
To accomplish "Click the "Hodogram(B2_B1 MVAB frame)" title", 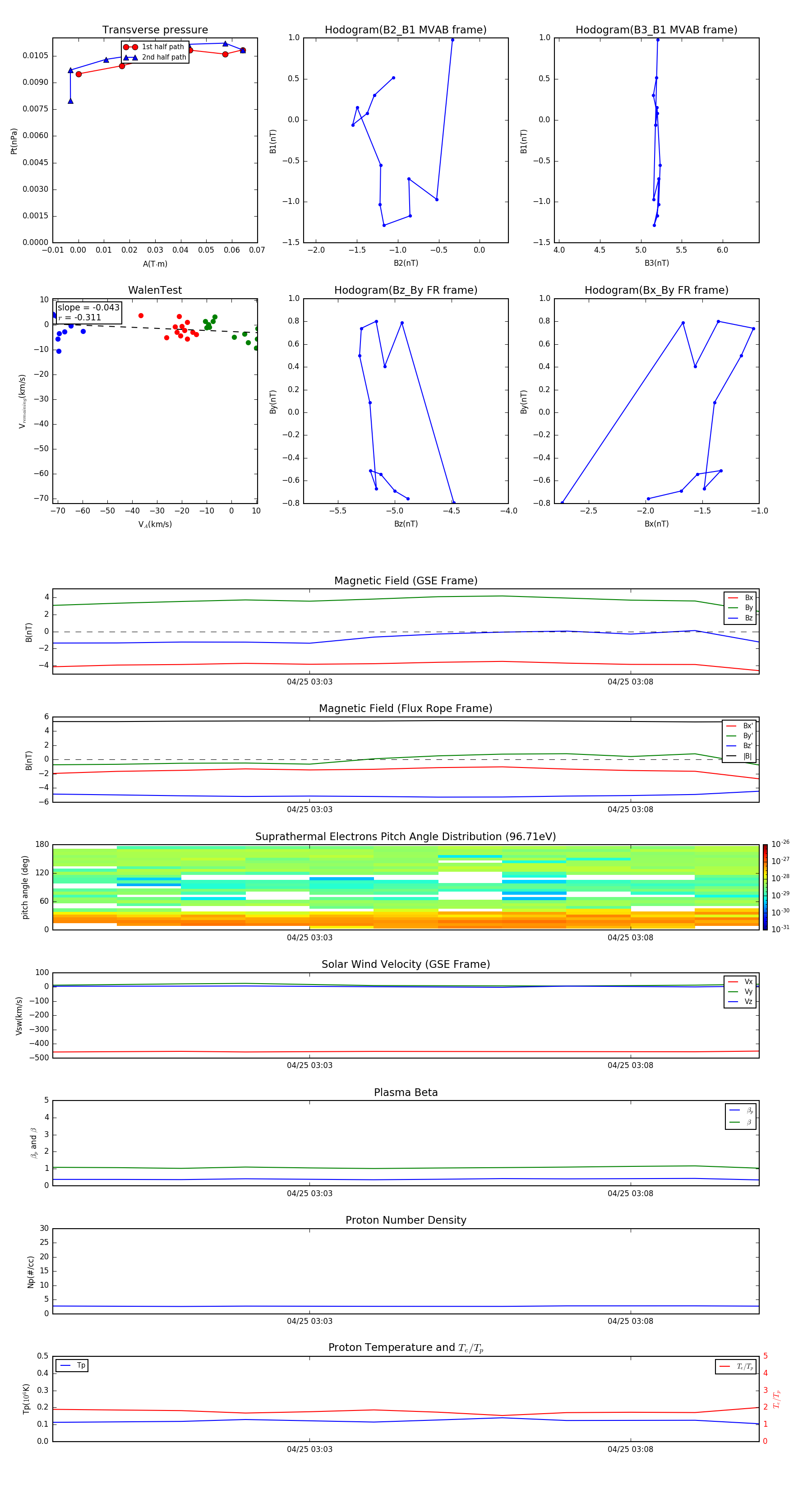I will (406, 30).
